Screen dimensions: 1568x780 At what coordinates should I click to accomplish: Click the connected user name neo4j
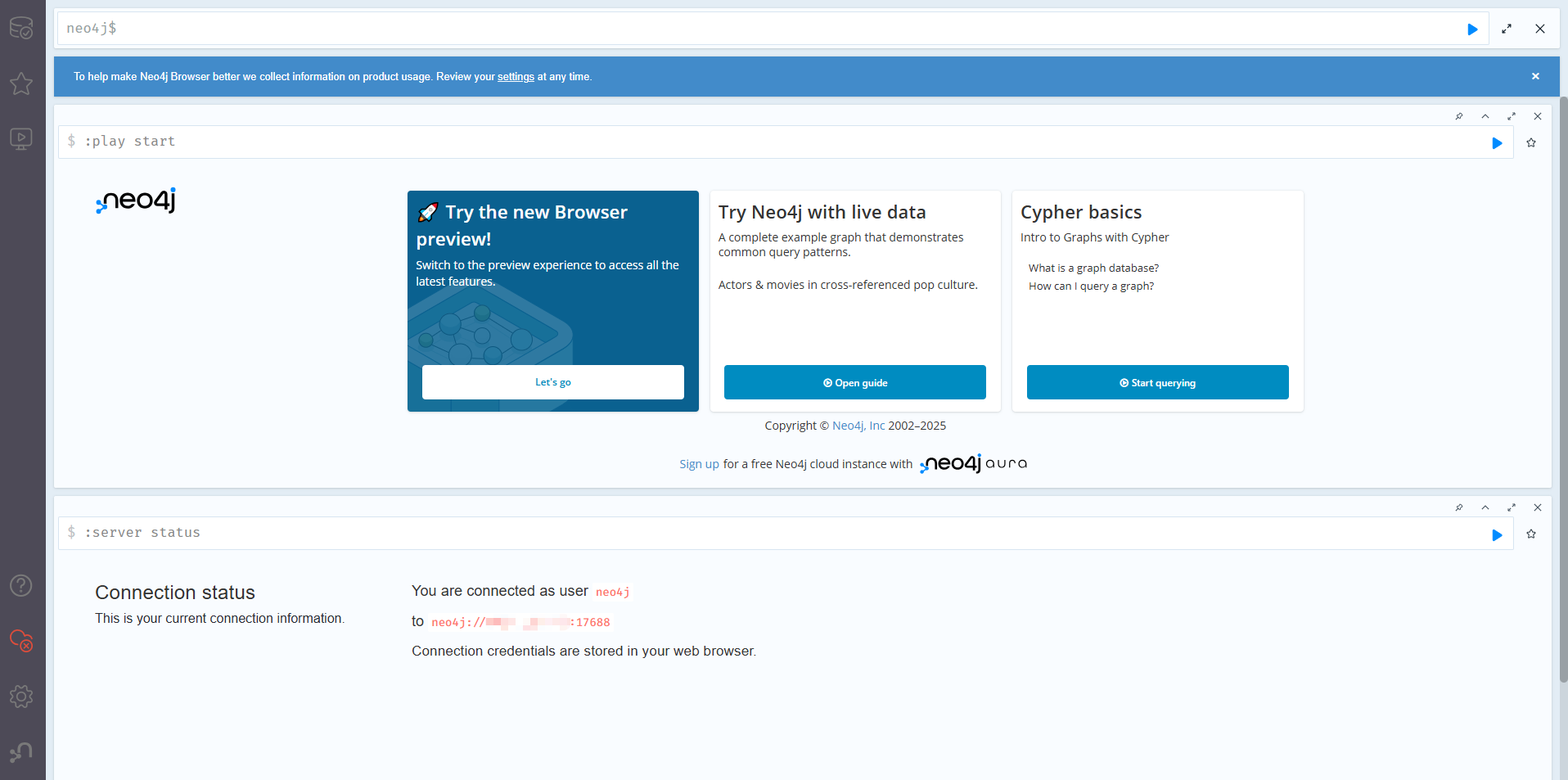click(x=612, y=592)
